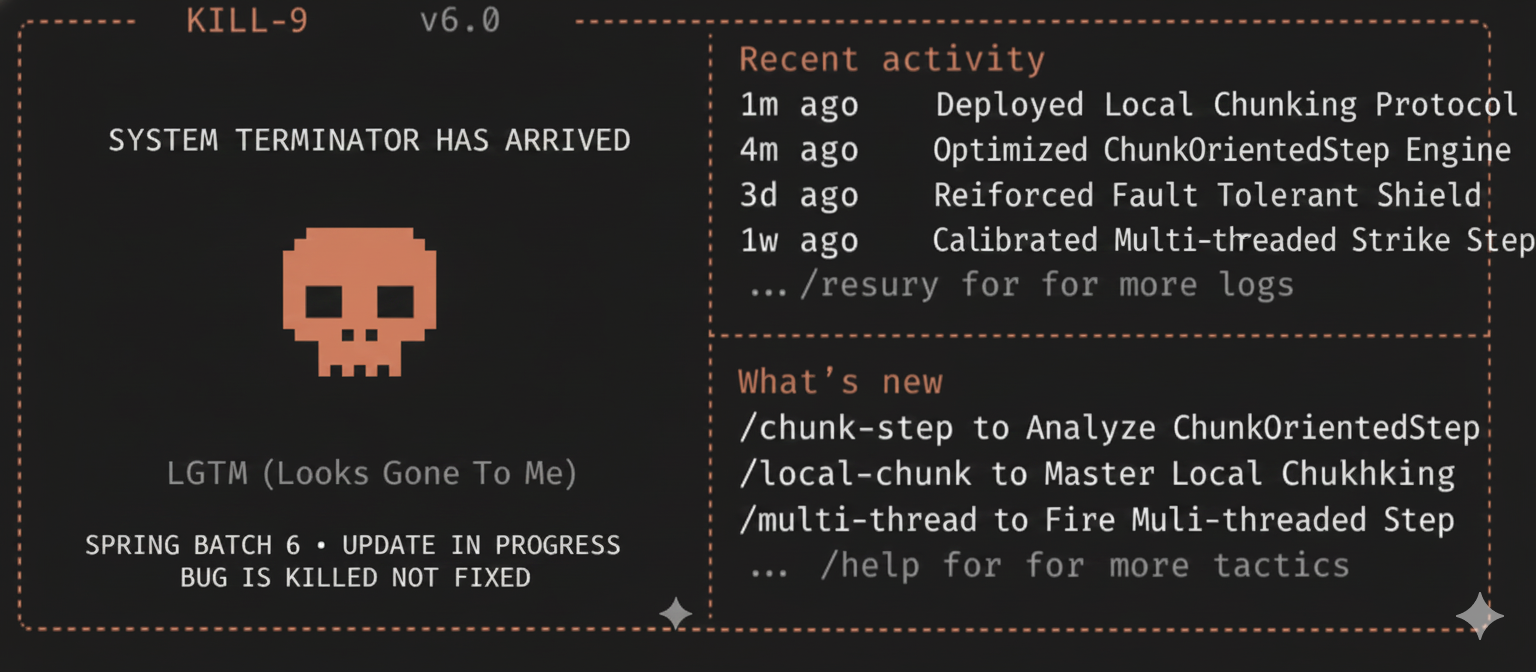
Task: Expand more tactics via /help line
Action: (1049, 566)
